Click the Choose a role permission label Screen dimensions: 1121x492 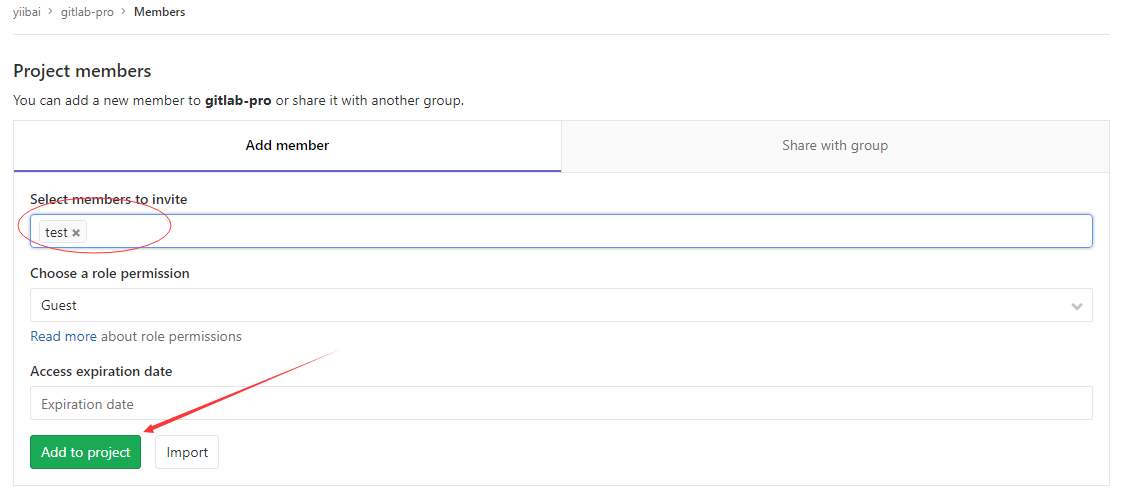point(110,273)
